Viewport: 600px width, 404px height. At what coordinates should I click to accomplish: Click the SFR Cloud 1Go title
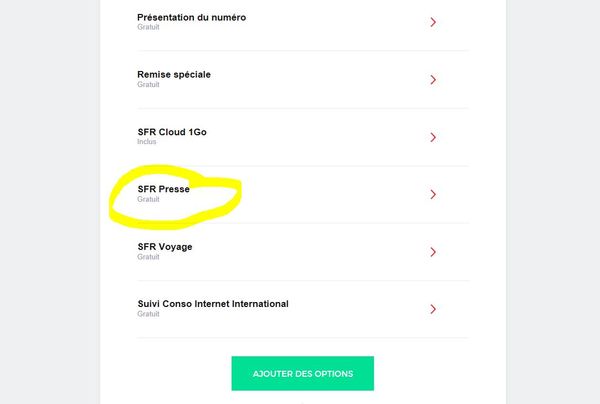tap(172, 132)
